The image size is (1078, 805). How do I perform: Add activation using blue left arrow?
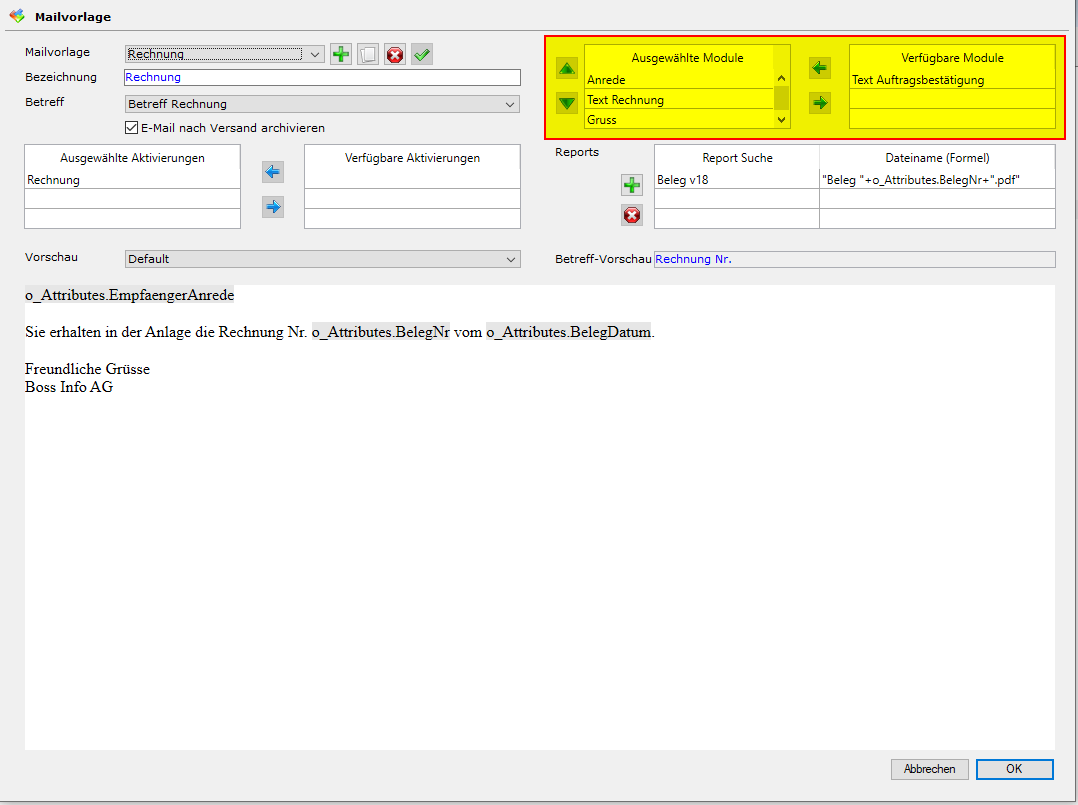(x=273, y=172)
